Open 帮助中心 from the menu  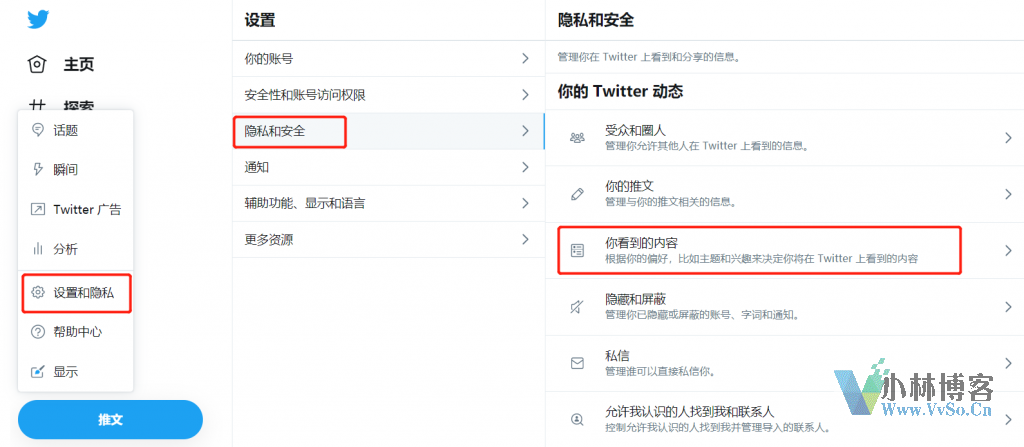tap(76, 332)
